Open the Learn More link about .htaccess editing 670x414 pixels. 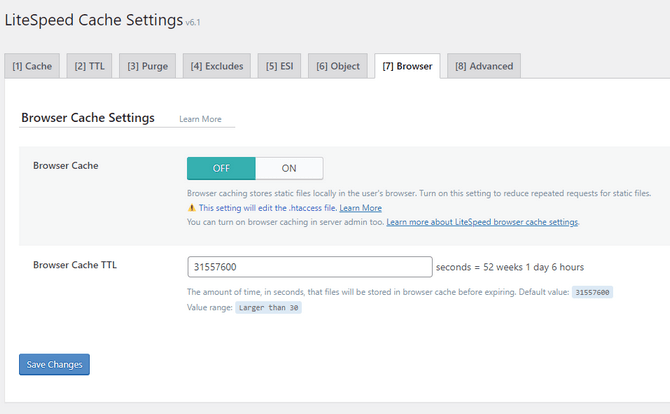(x=360, y=208)
